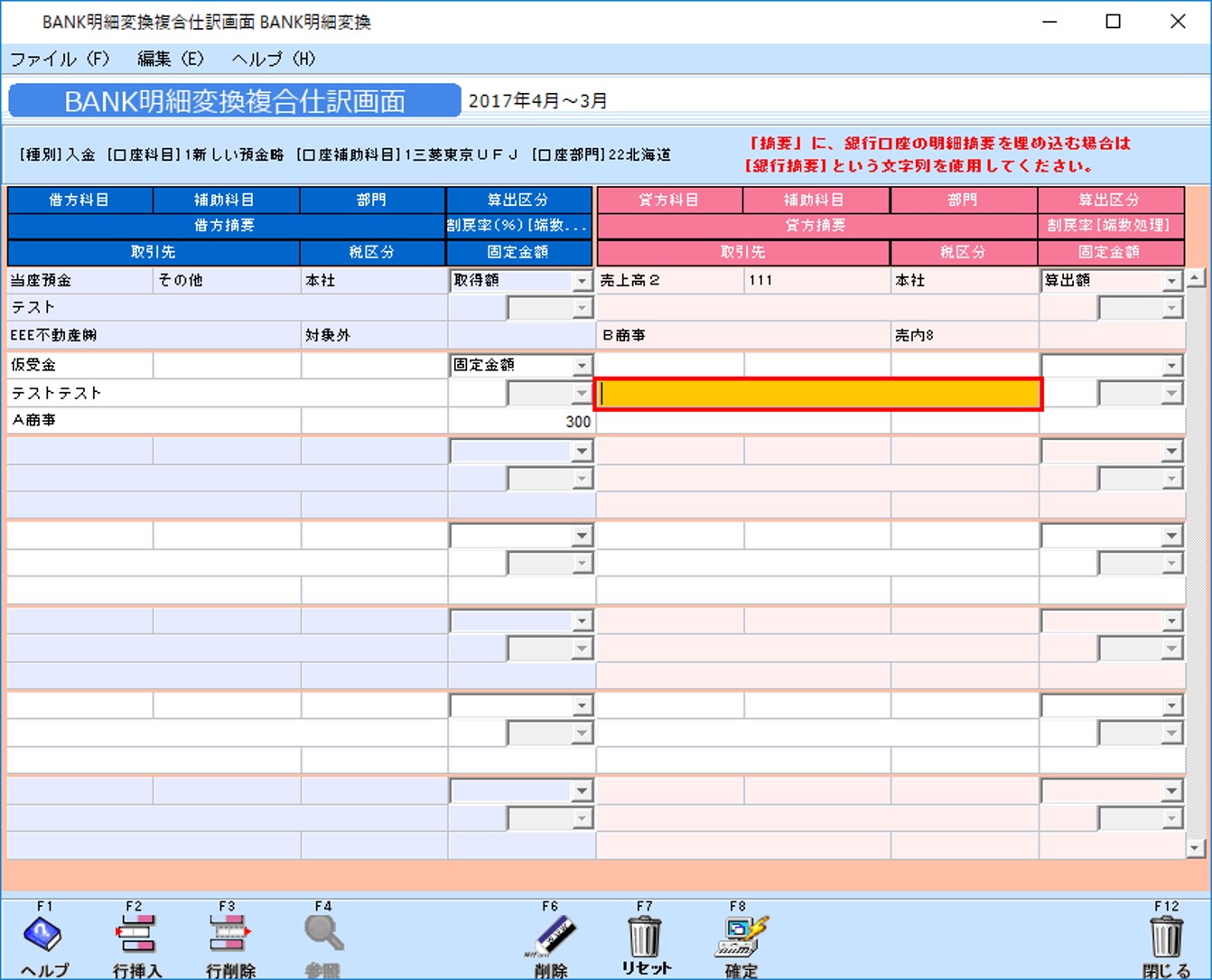The image size is (1212, 980).
Task: Expand the 固定金額 dropdown in the 仮受金 row
Action: [x=583, y=365]
